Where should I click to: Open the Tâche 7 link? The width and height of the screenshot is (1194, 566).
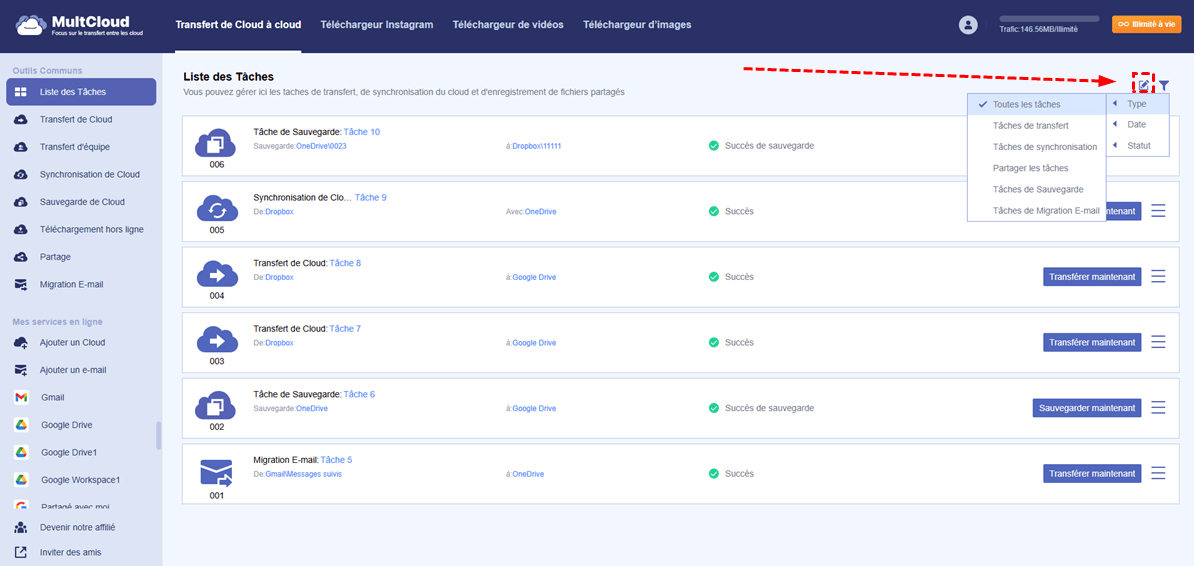pos(345,329)
